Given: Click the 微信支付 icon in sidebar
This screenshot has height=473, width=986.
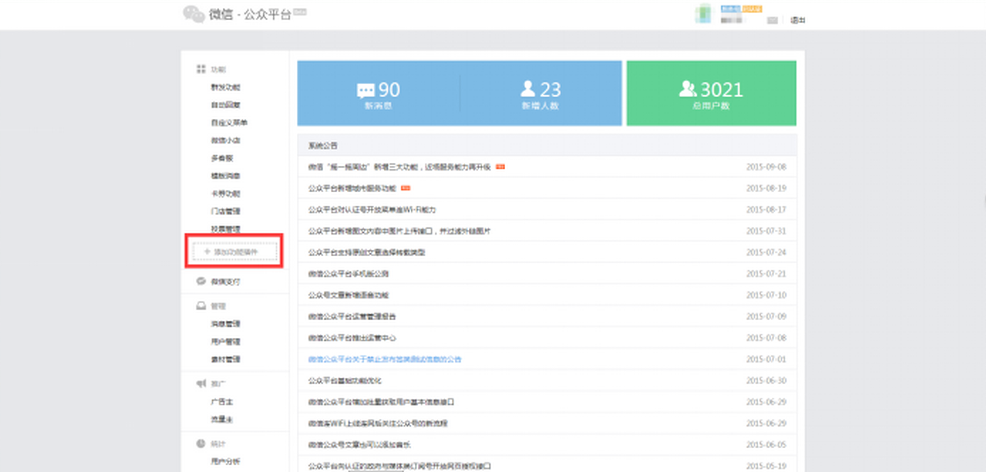Looking at the screenshot, I should [200, 282].
